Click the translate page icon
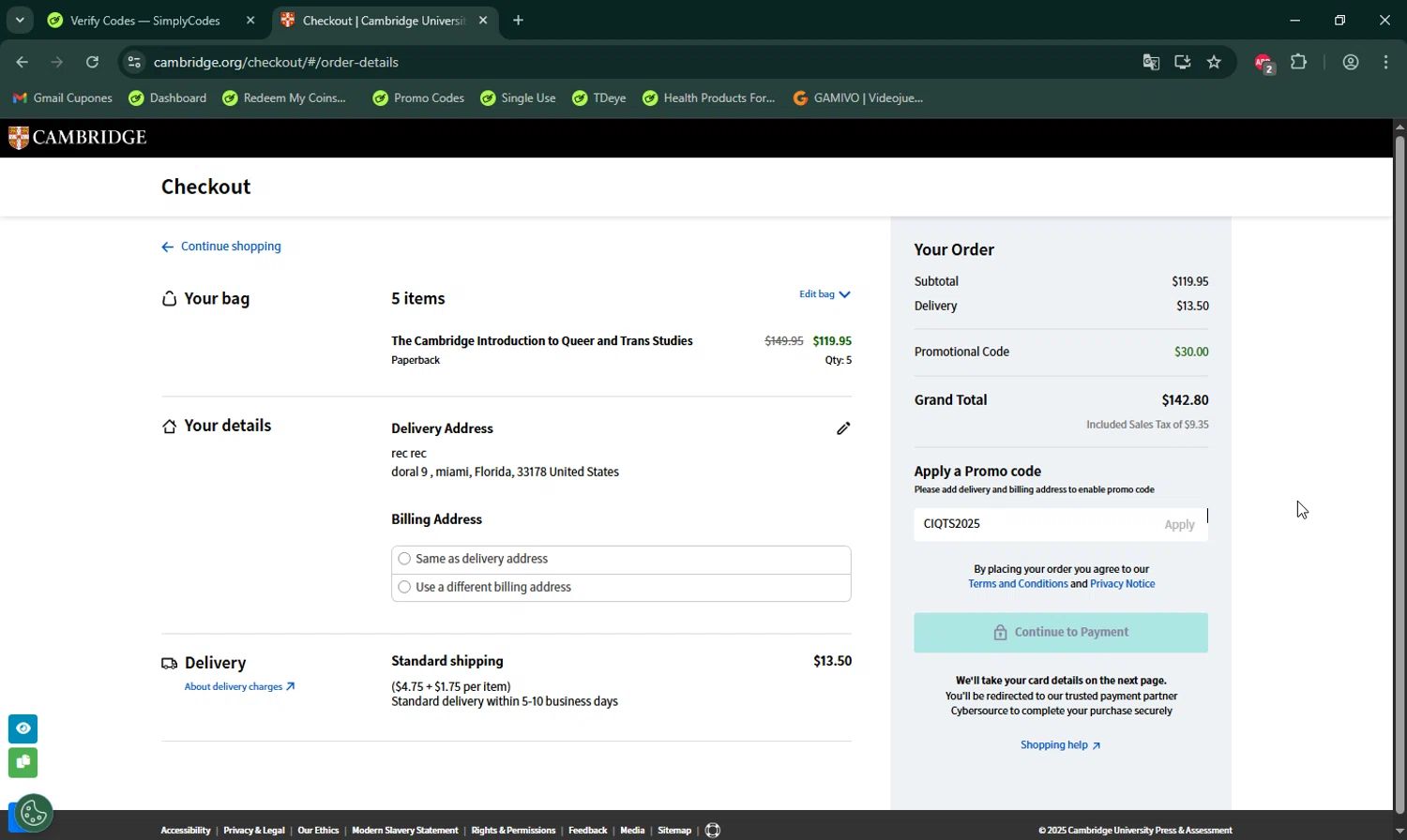Screen dimensions: 1407x840 tap(1151, 62)
